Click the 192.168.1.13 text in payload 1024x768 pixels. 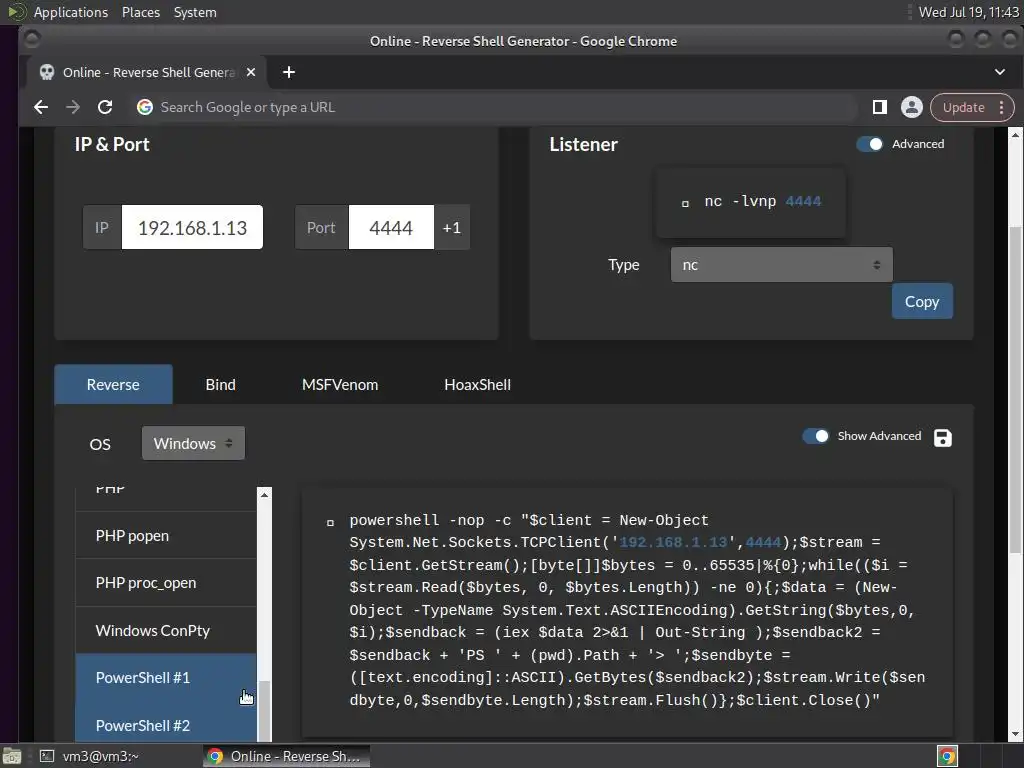673,542
